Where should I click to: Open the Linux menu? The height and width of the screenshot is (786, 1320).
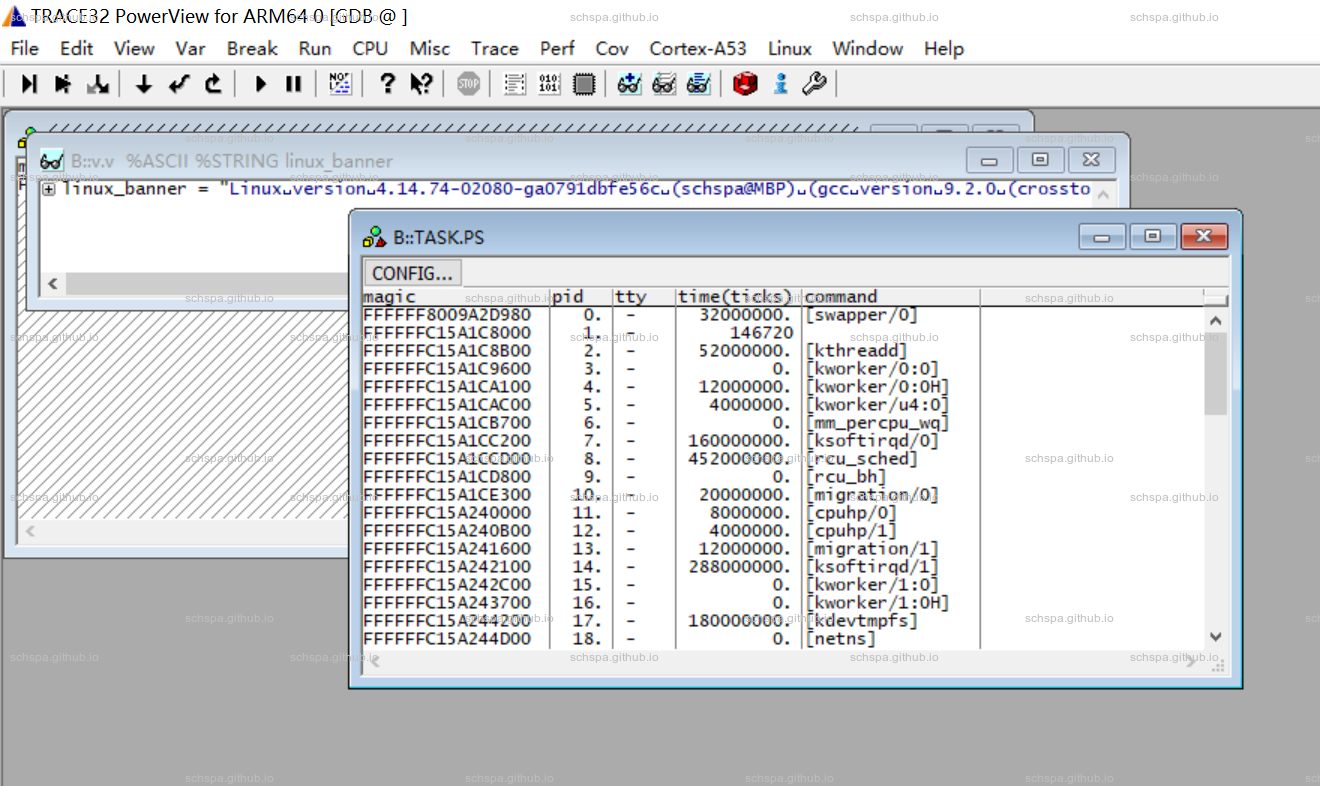789,48
